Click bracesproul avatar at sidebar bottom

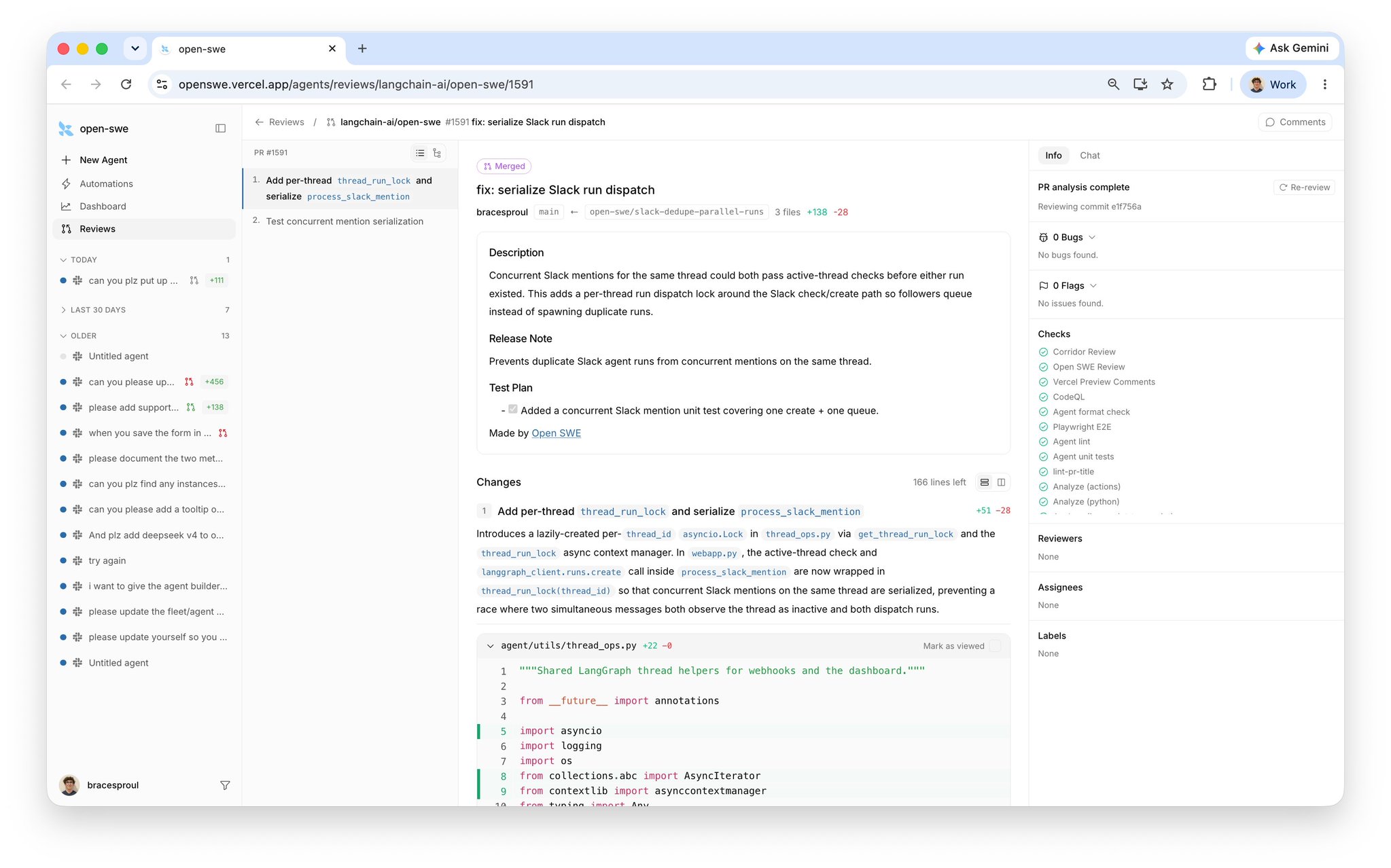coord(69,785)
